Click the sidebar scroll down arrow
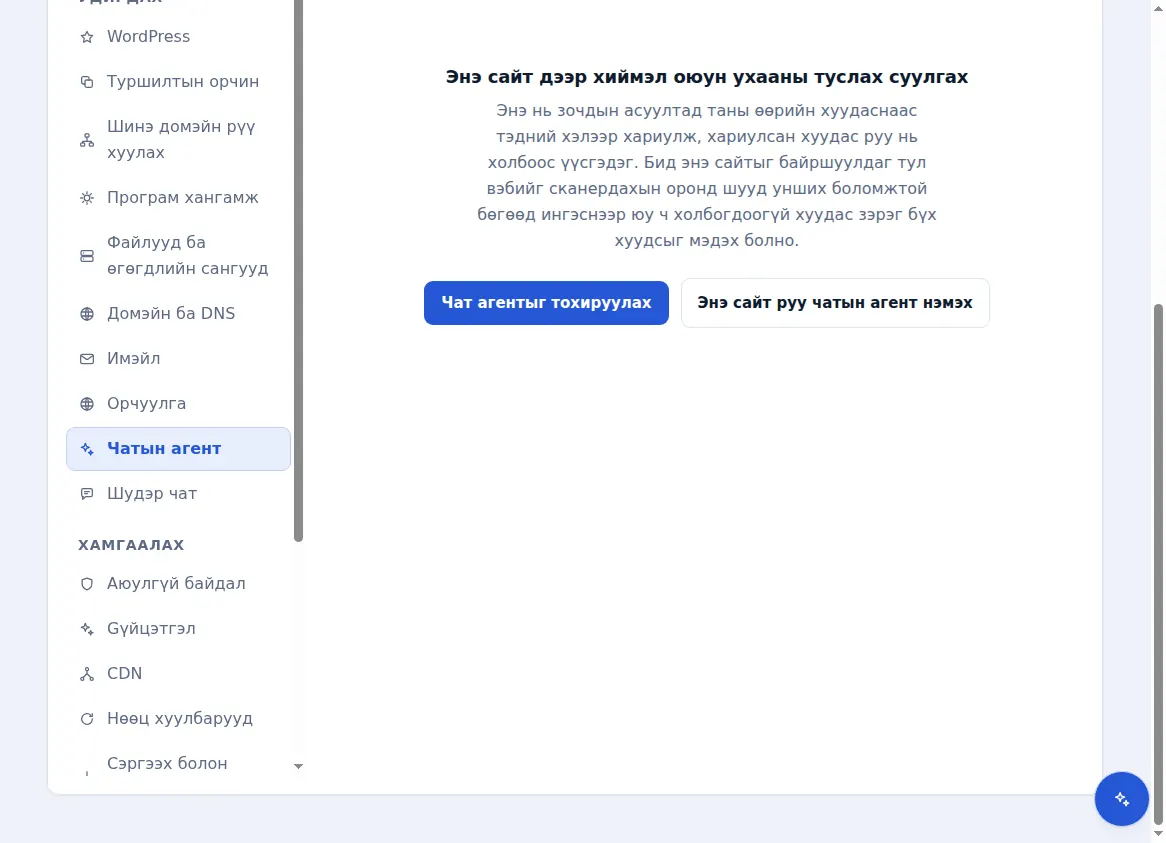1166x843 pixels. tap(298, 766)
